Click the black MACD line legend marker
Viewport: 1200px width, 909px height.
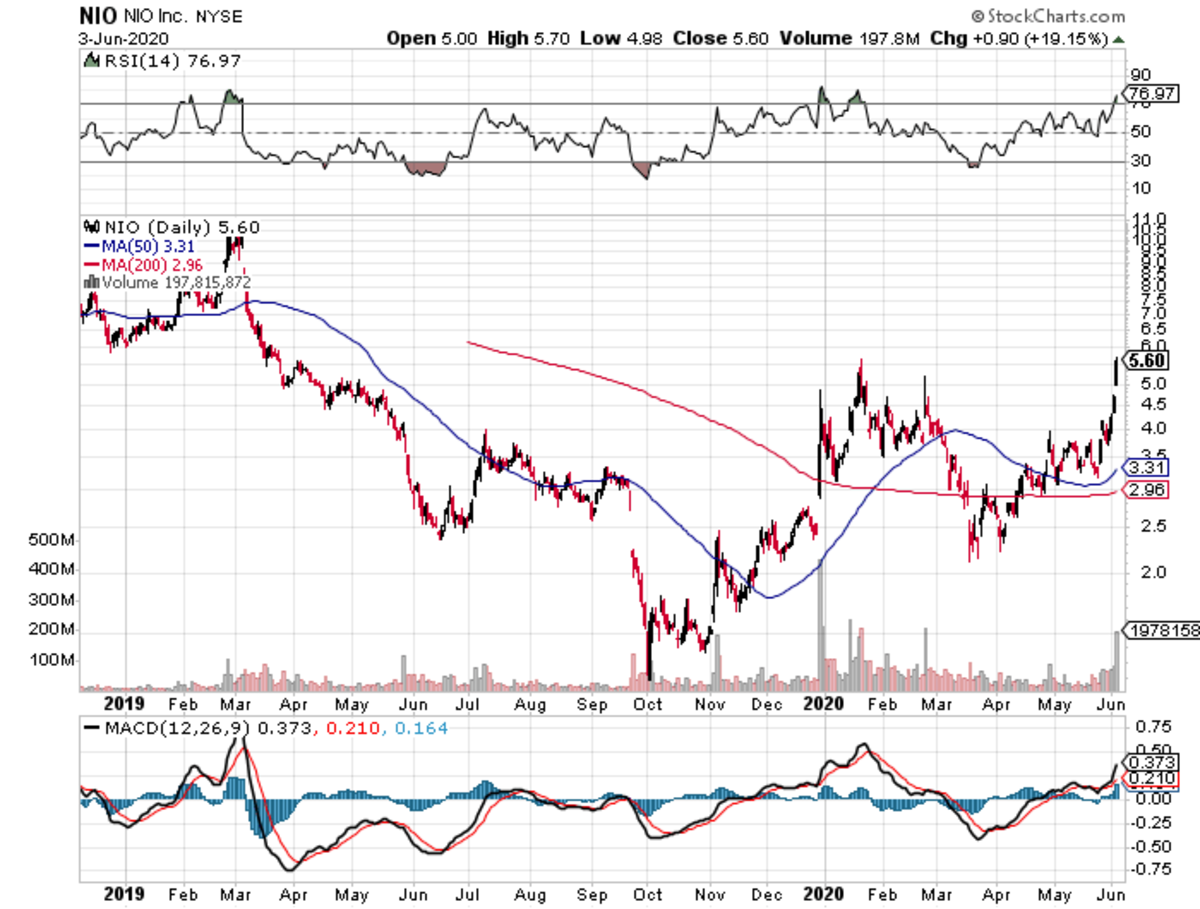(93, 729)
